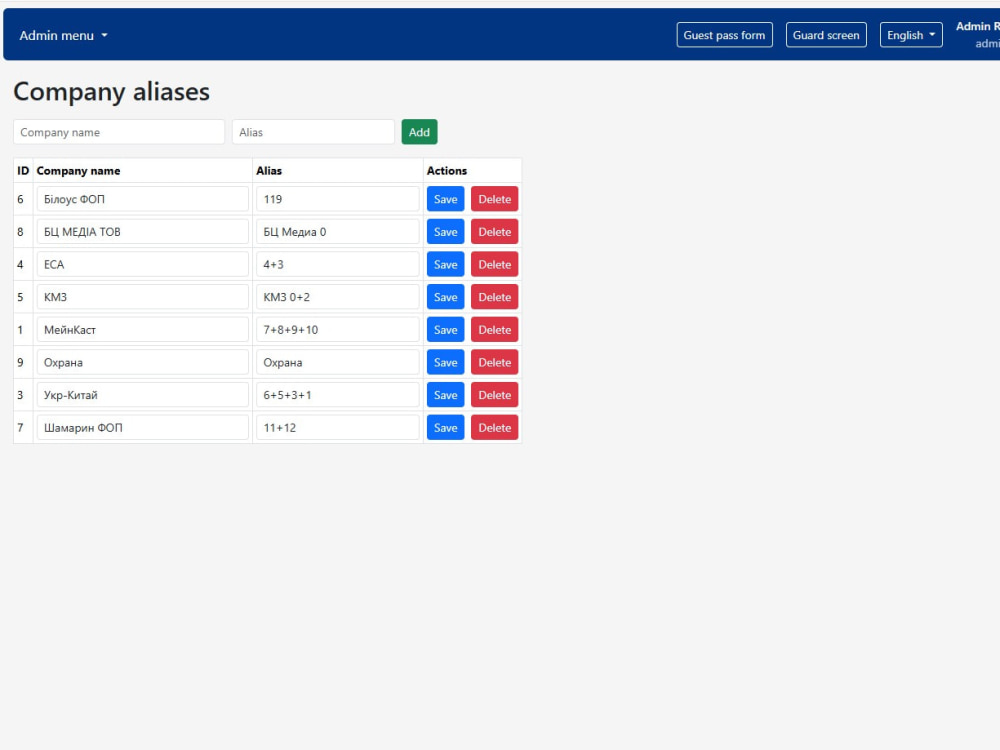
Task: Edit the company name МейнКаст
Action: pos(142,330)
